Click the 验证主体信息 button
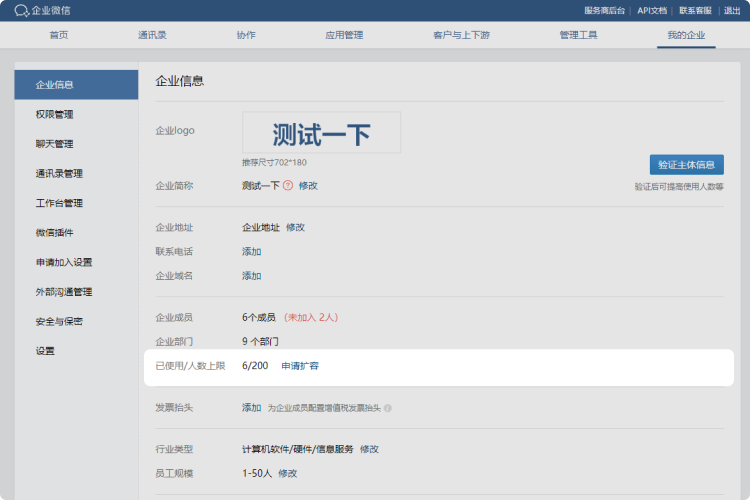The width and height of the screenshot is (750, 500). (686, 165)
